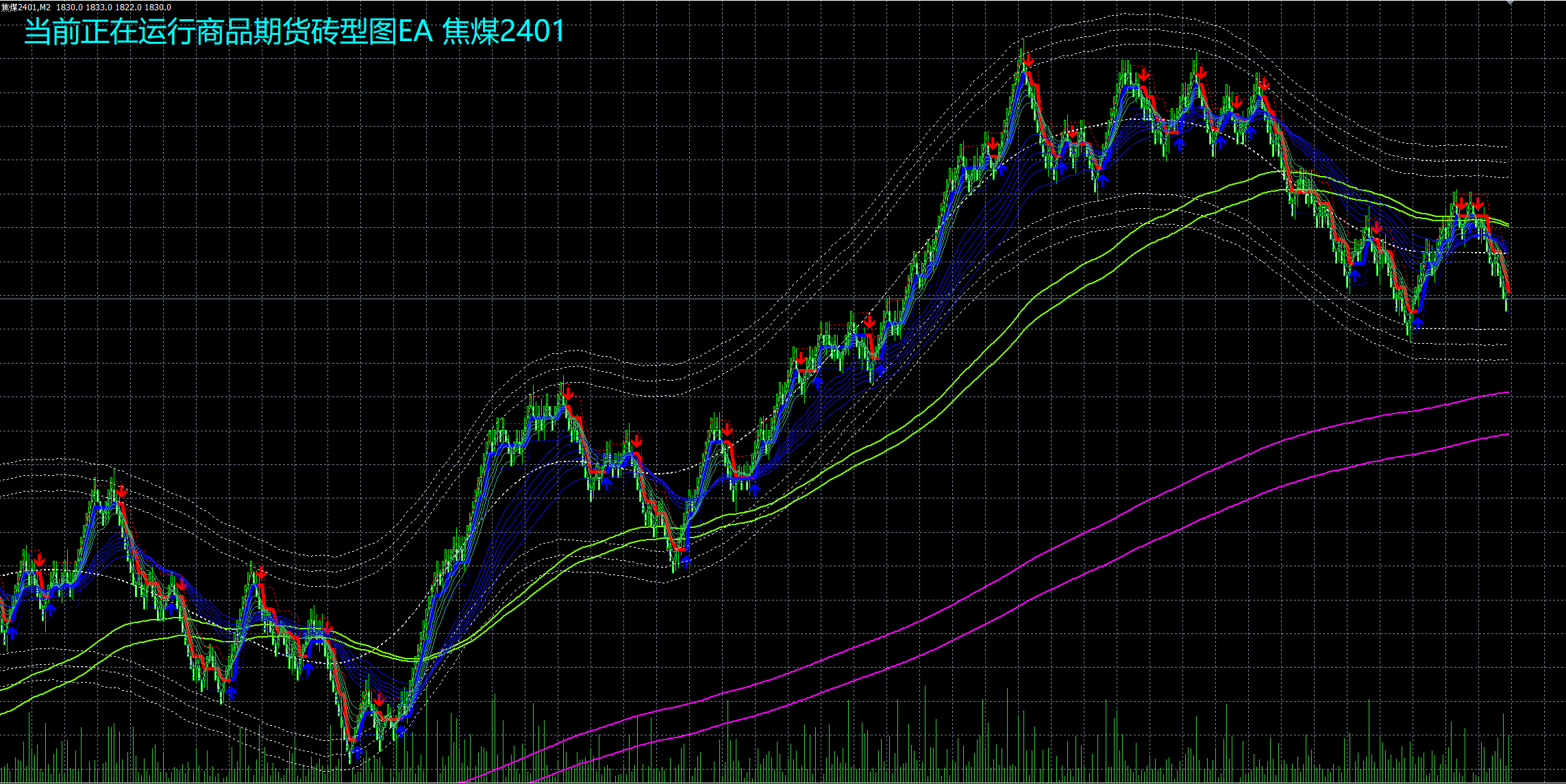Click the cyan EA running status label
The height and width of the screenshot is (784, 1566).
point(295,31)
